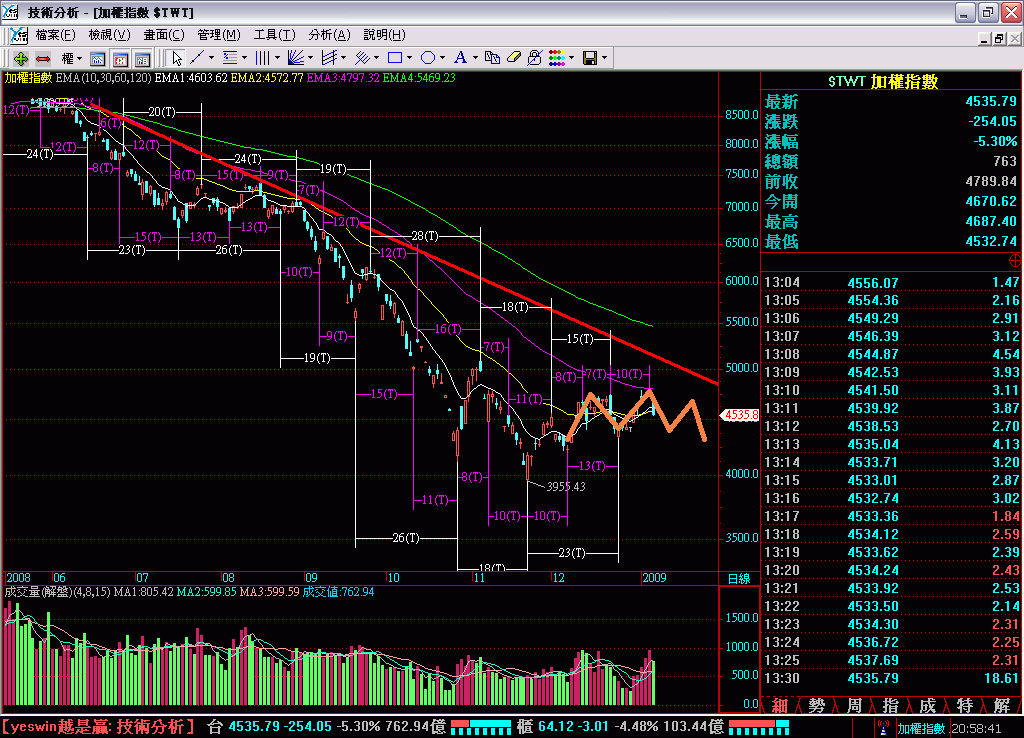This screenshot has width=1024, height=738.
Task: Switch to the 細 tab
Action: point(779,705)
